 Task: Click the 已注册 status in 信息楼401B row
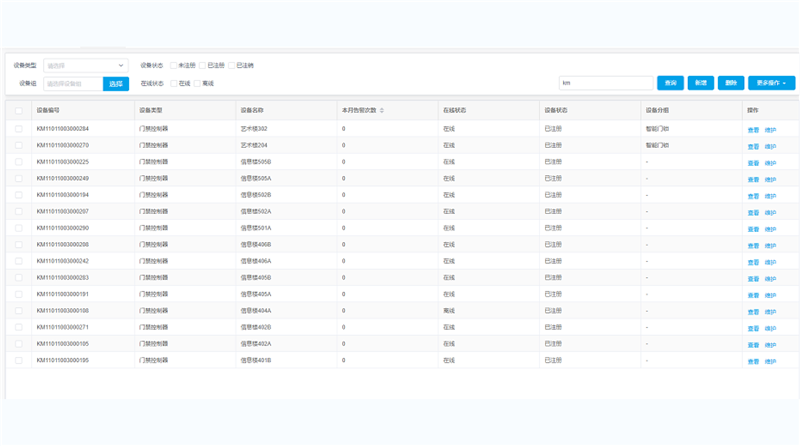coord(553,360)
